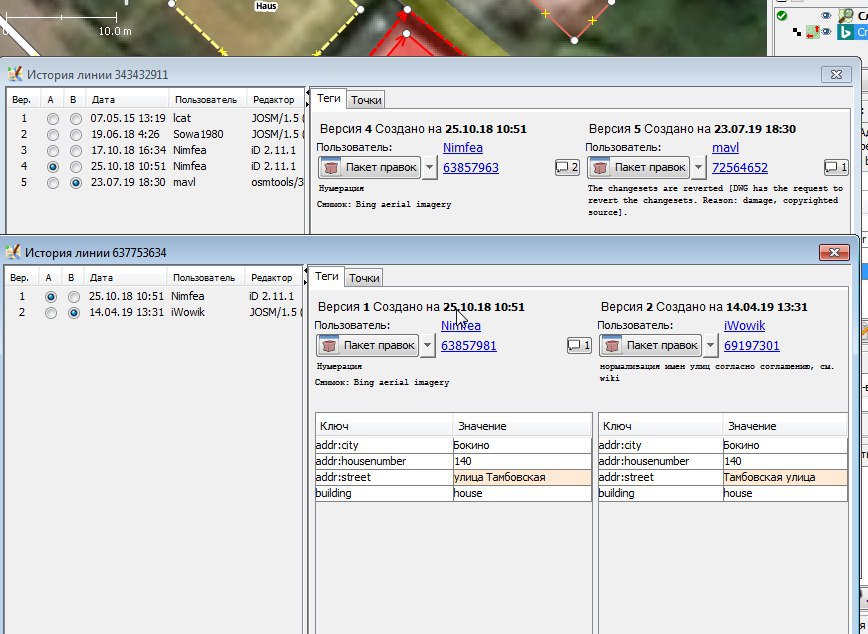Click Пакет правок button for version 5
This screenshot has height=634, width=868.
638,167
